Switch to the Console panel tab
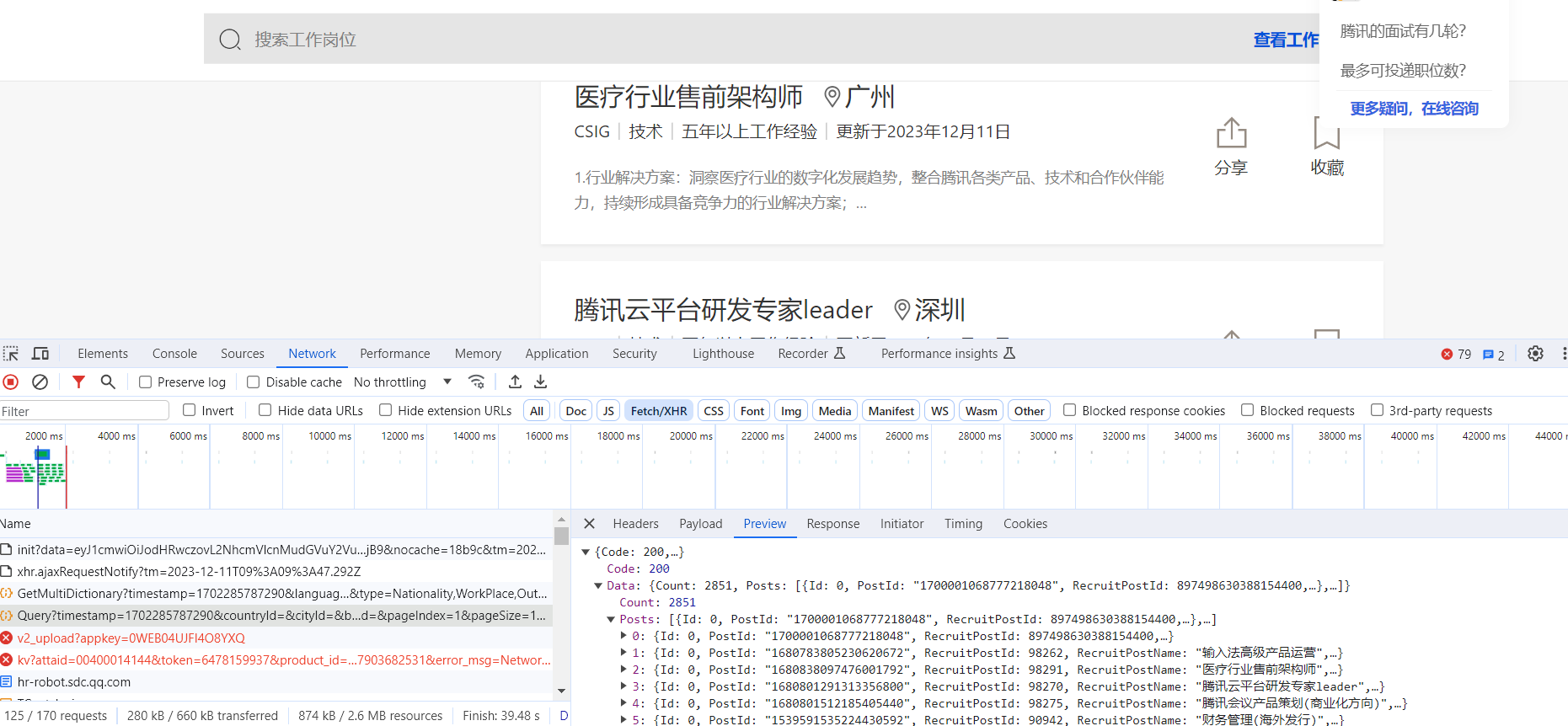Viewport: 1568px width, 726px height. tap(174, 354)
